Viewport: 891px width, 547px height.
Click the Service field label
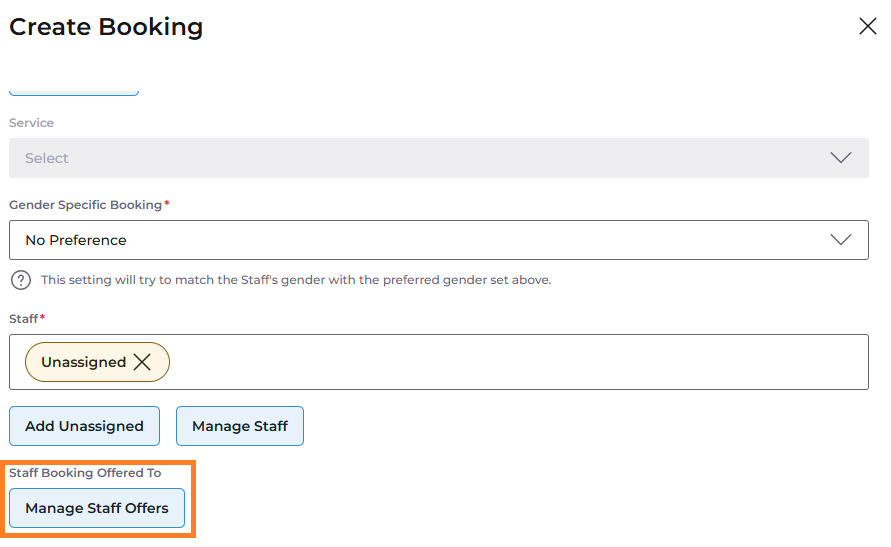(32, 123)
